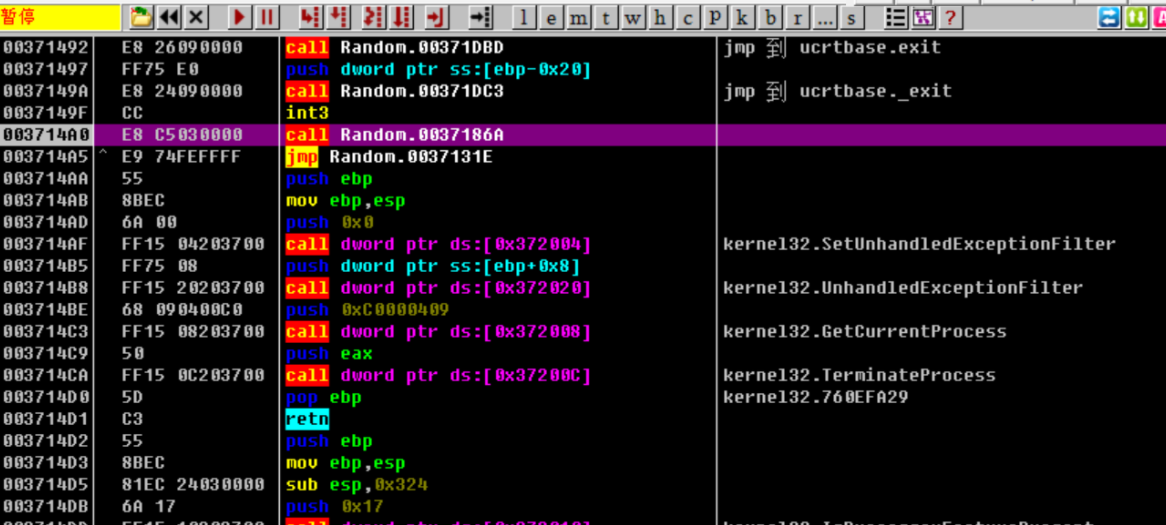Click the Trace into icon
This screenshot has width=1166, height=525.
(373, 17)
